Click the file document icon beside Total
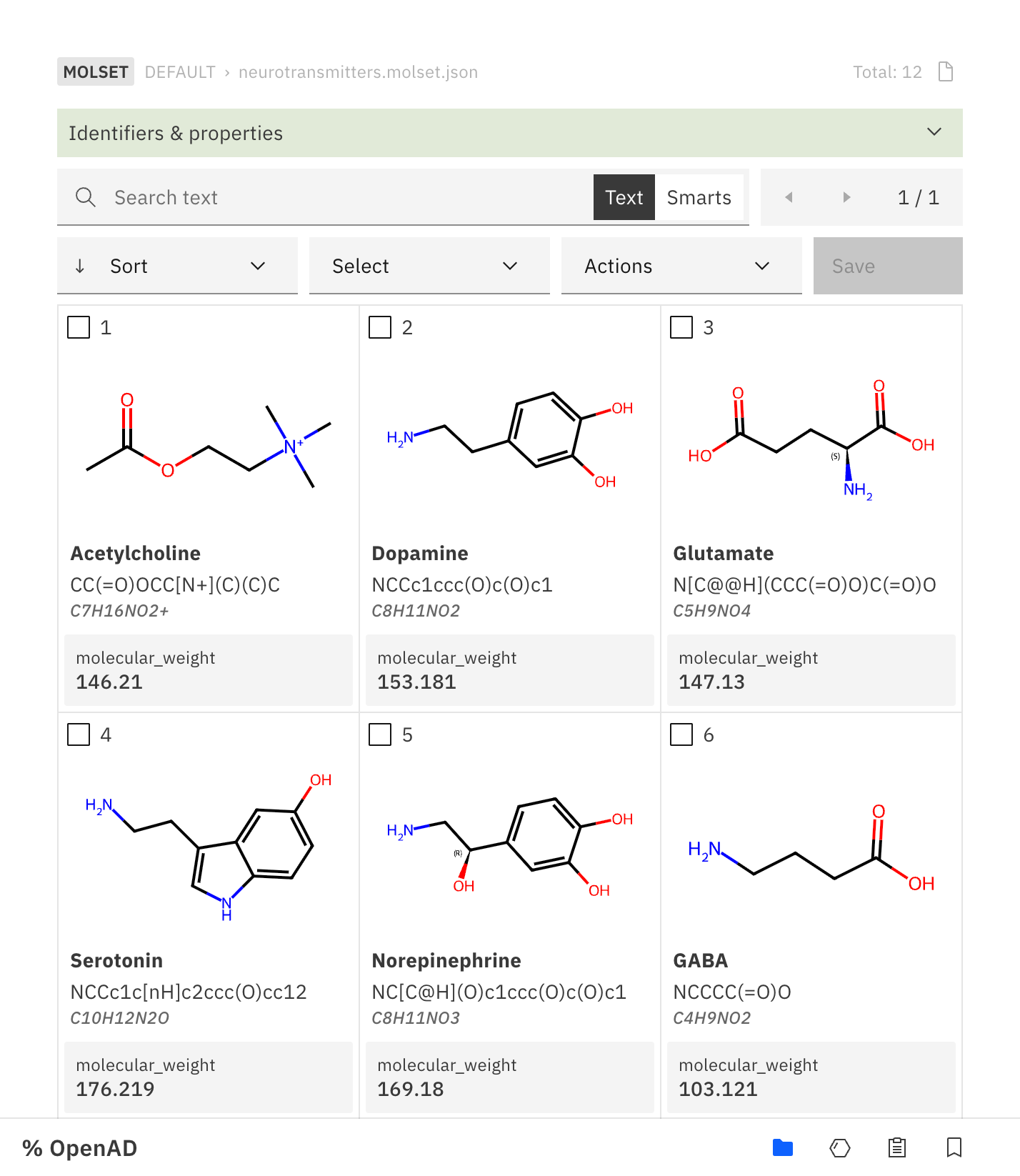This screenshot has width=1020, height=1176. coord(946,71)
